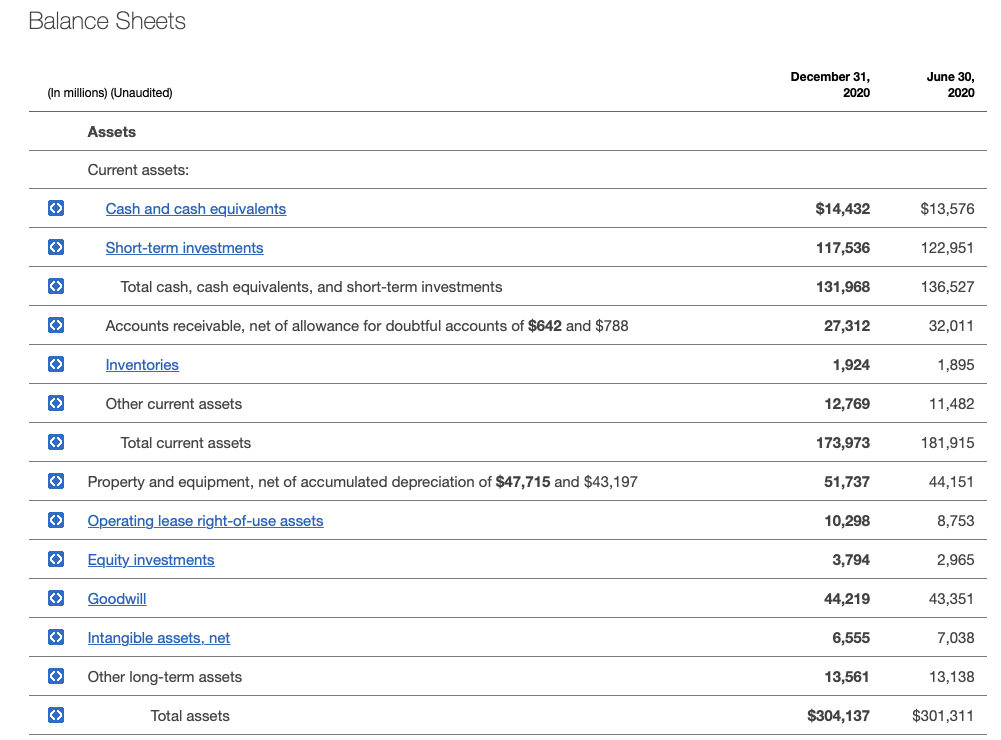Follow the Inventories link
Viewport: 1001px width, 740px height.
pyautogui.click(x=142, y=365)
